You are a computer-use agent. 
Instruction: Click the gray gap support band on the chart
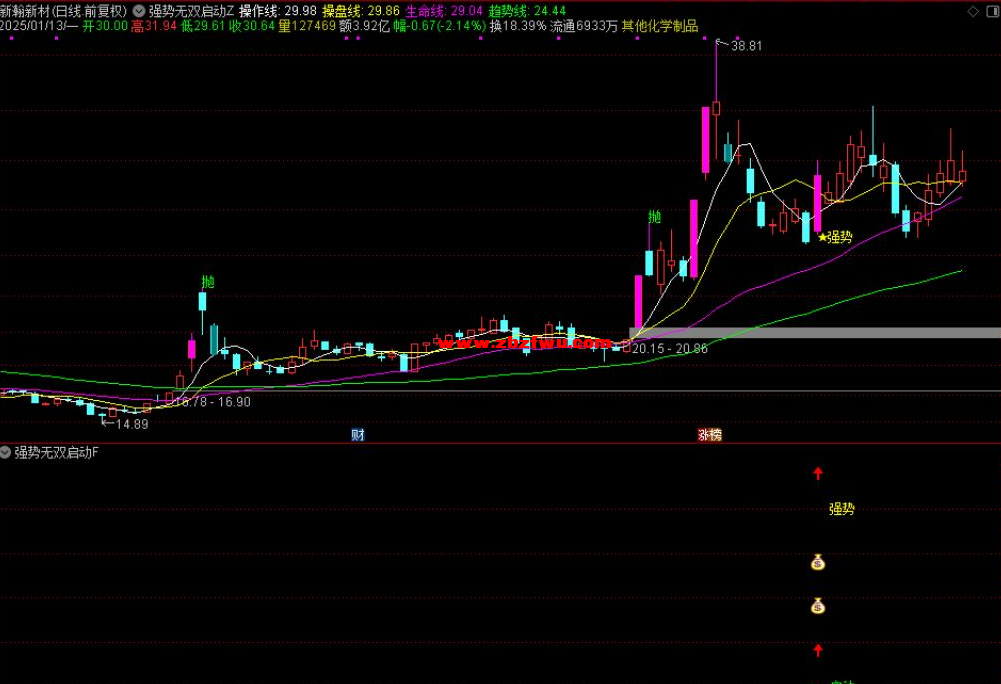(815, 333)
